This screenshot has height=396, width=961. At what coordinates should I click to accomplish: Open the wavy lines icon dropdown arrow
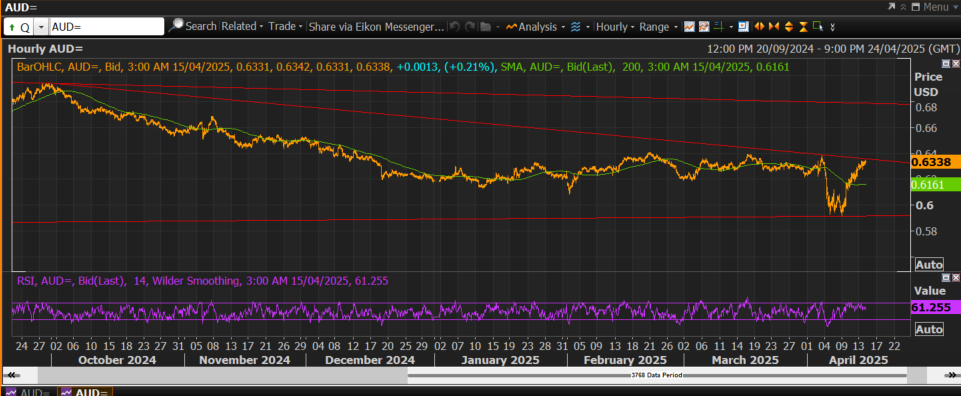click(x=588, y=27)
